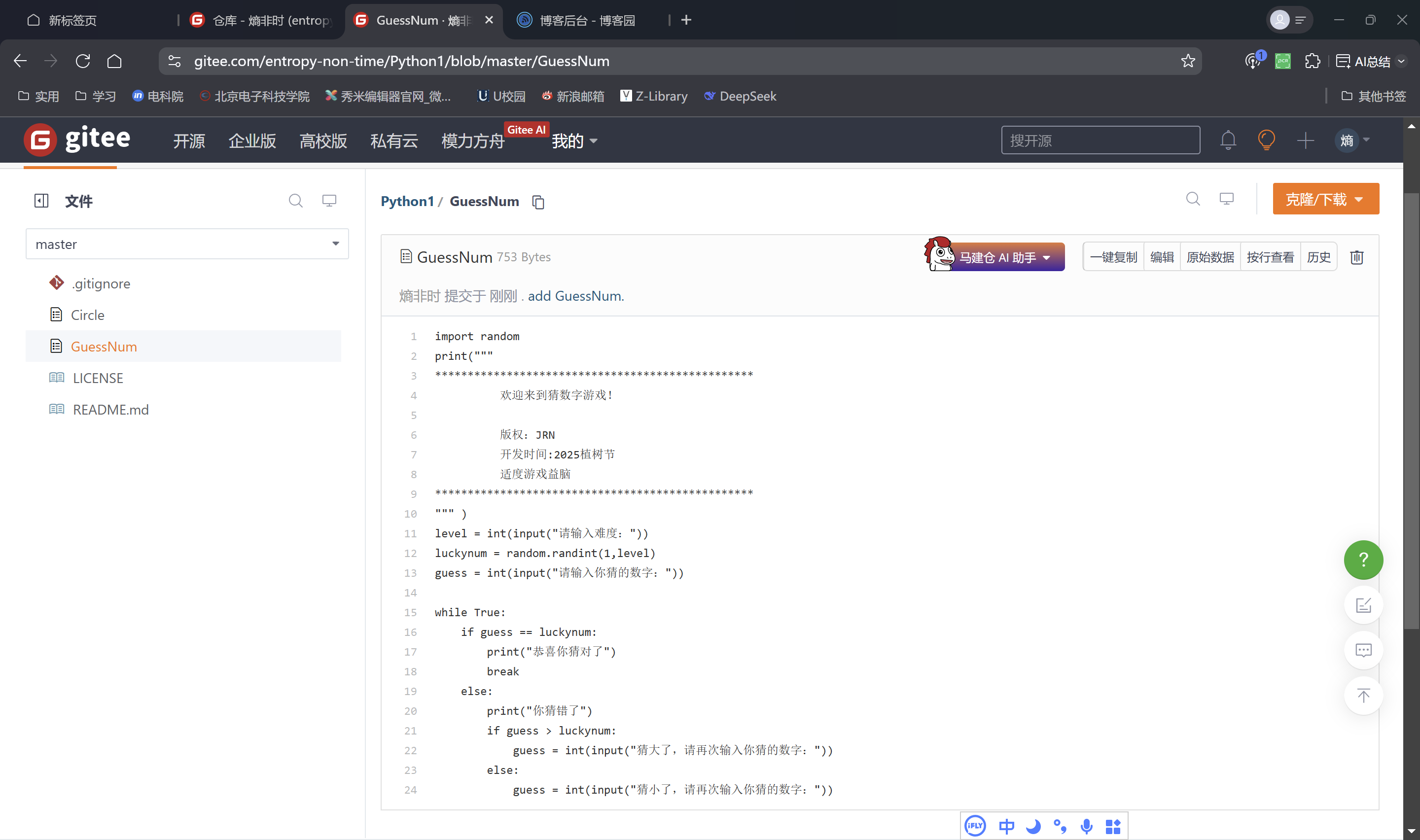Click the lightbulb icon in header
Image resolution: width=1420 pixels, height=840 pixels.
click(x=1266, y=140)
